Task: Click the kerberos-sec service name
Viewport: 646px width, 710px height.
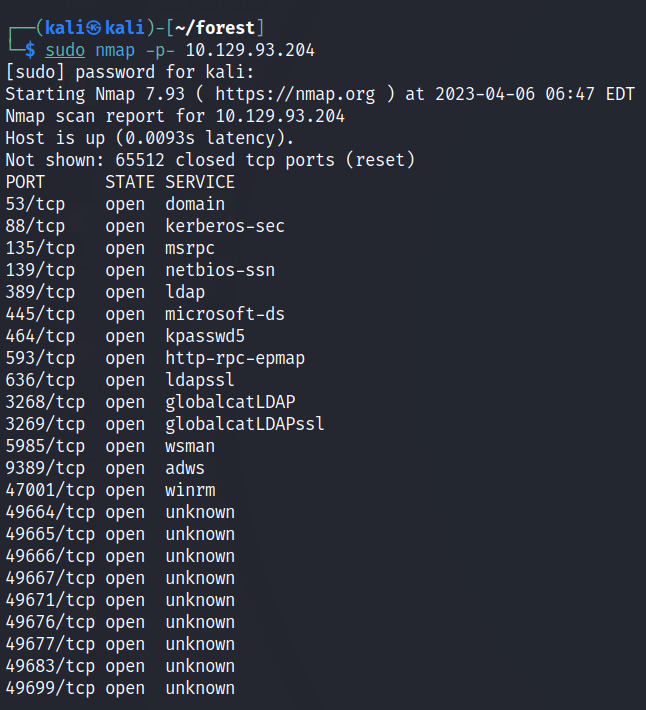Action: (x=225, y=226)
